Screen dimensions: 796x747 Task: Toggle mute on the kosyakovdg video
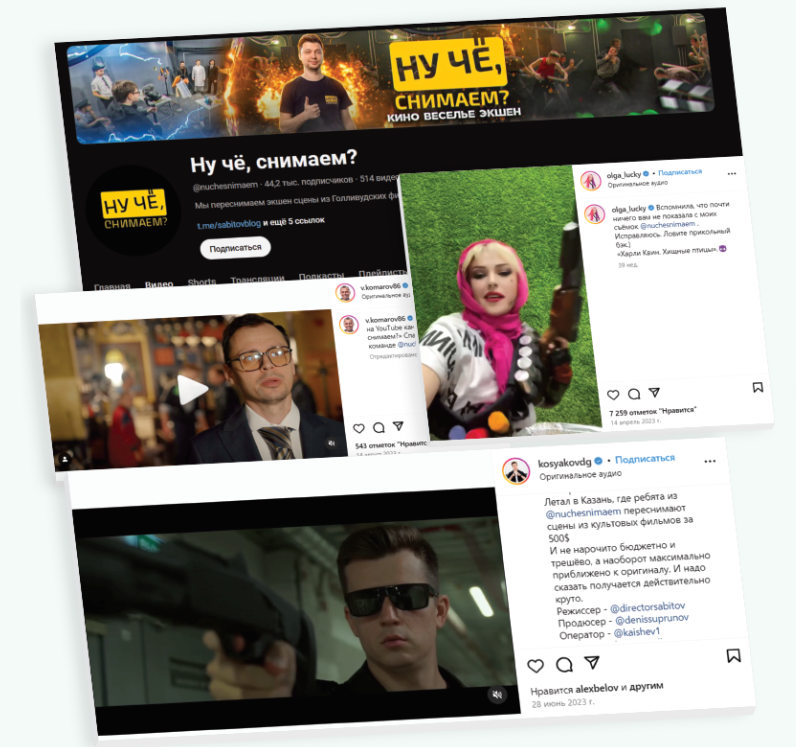pos(497,695)
